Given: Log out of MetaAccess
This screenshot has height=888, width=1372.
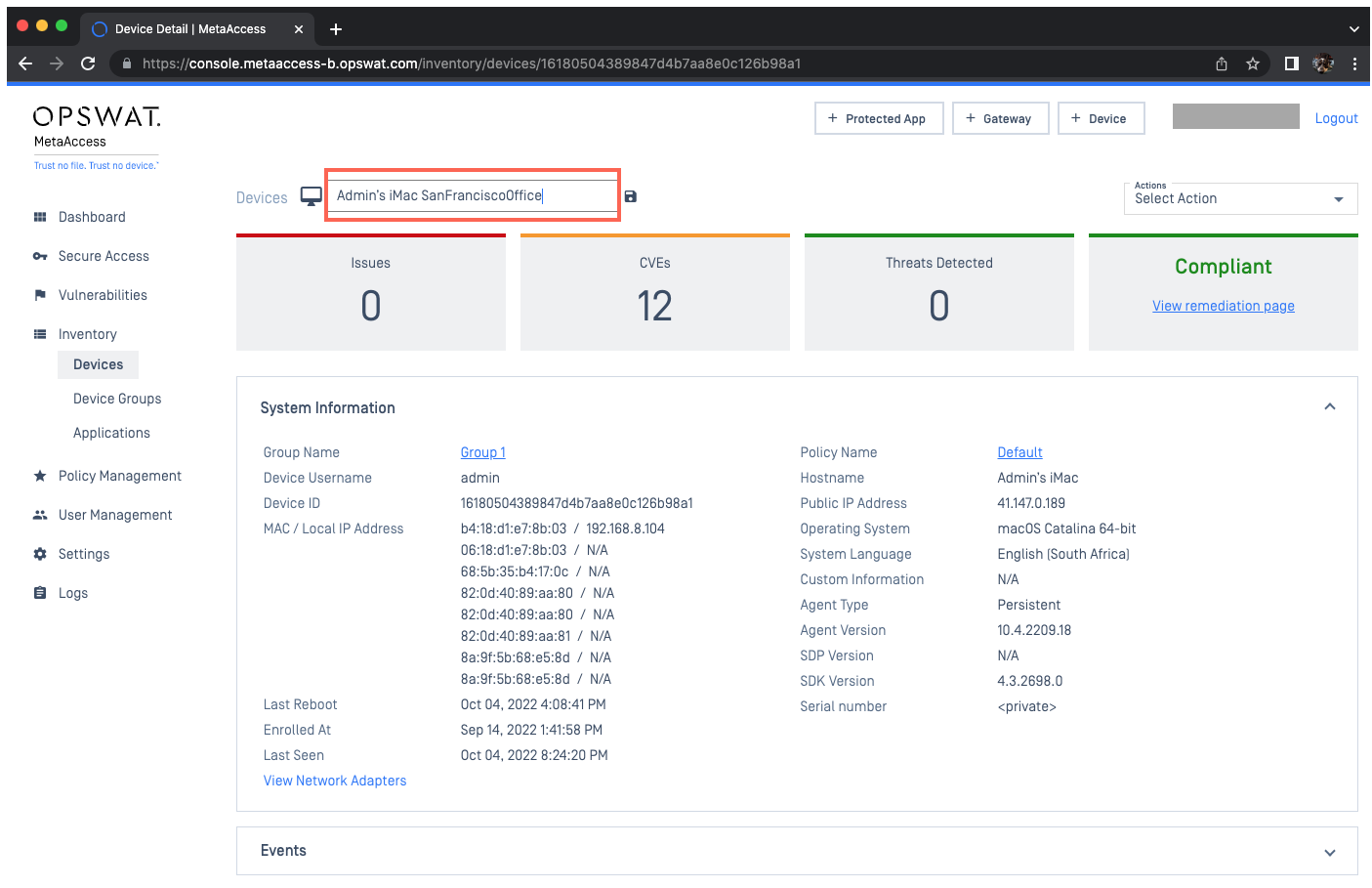Looking at the screenshot, I should click(1336, 118).
